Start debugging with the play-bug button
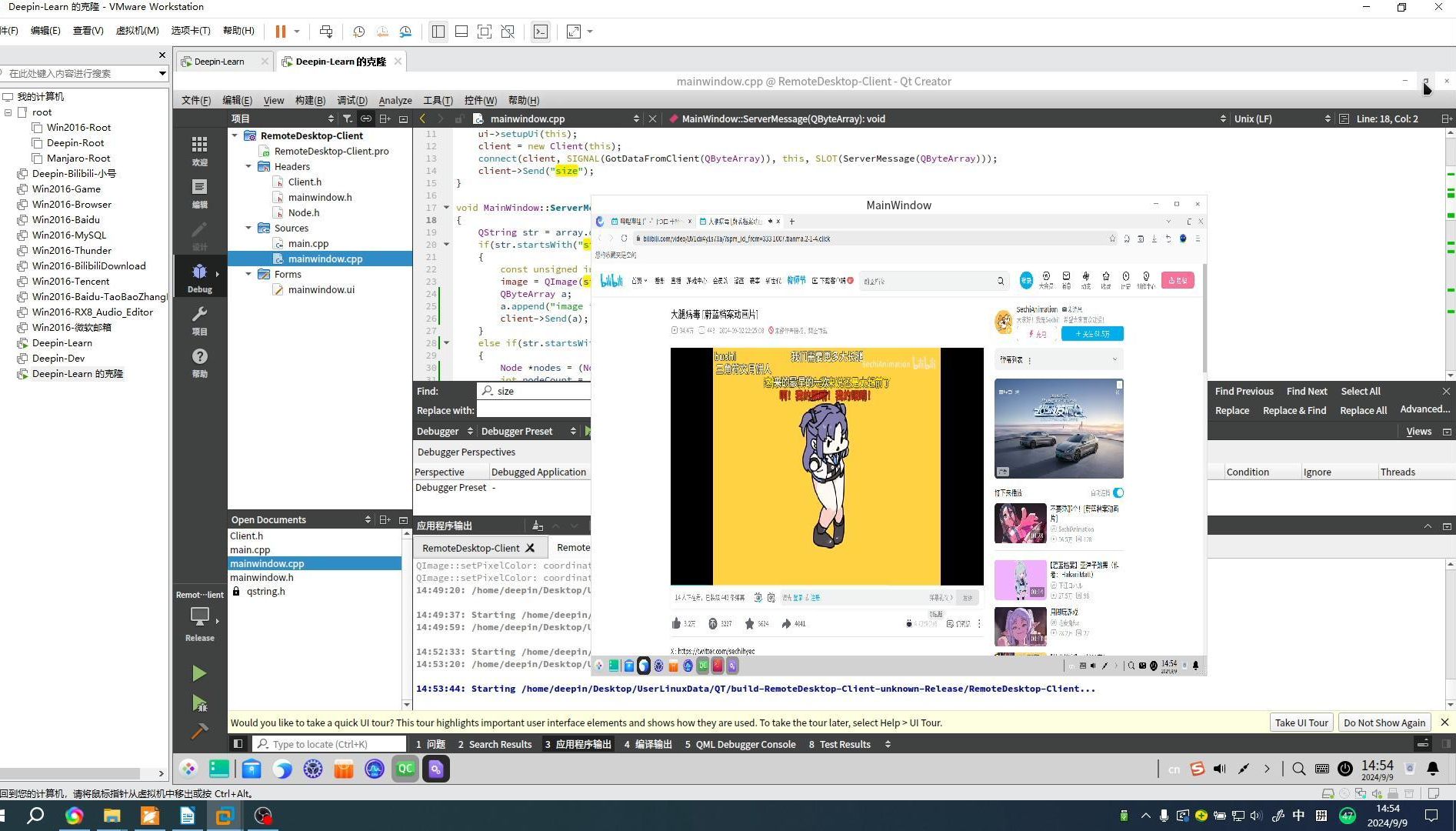 pyautogui.click(x=199, y=703)
